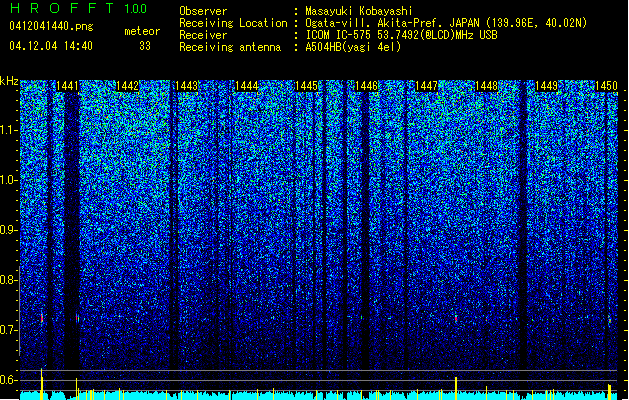This screenshot has height=400, width=629.
Task: Click the 1.0 kHz axis tick label
Action: tap(9, 180)
